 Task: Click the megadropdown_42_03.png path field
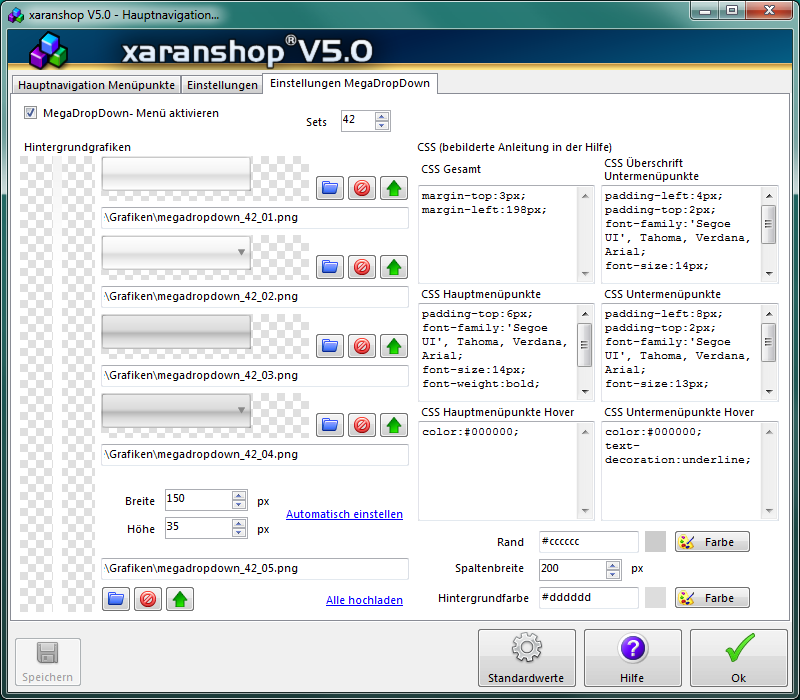tap(255, 376)
